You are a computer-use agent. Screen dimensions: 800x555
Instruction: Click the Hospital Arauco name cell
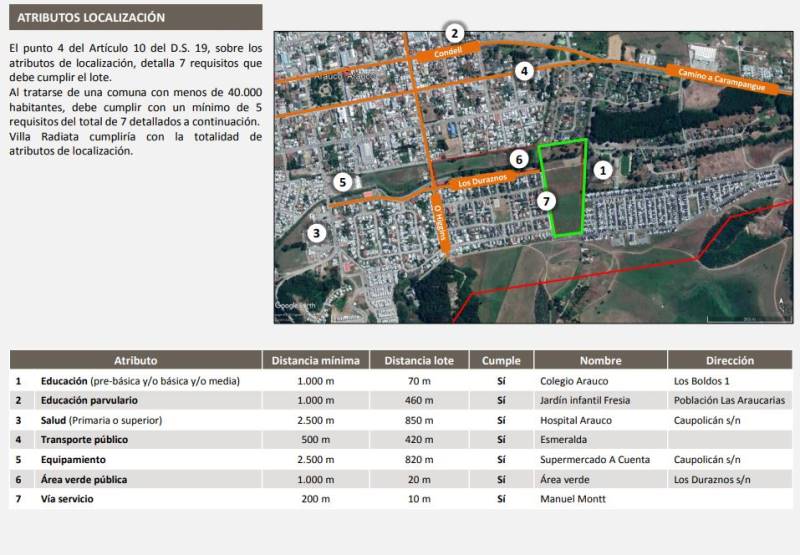[576, 420]
